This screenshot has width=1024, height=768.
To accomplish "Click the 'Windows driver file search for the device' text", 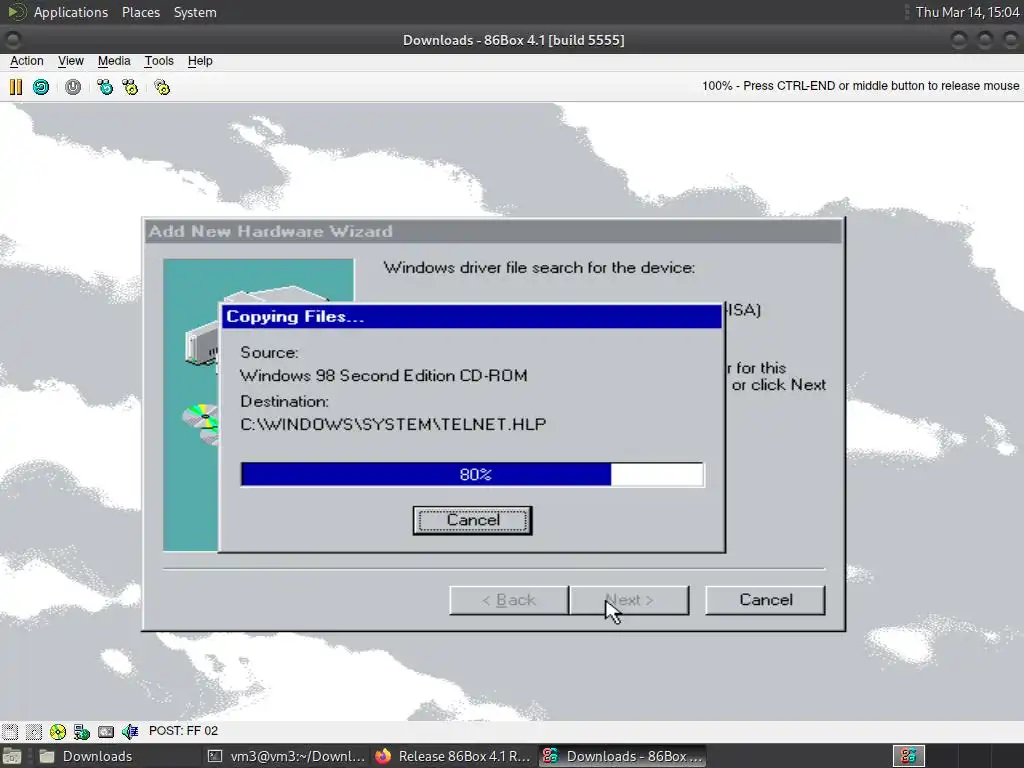I will 539,268.
